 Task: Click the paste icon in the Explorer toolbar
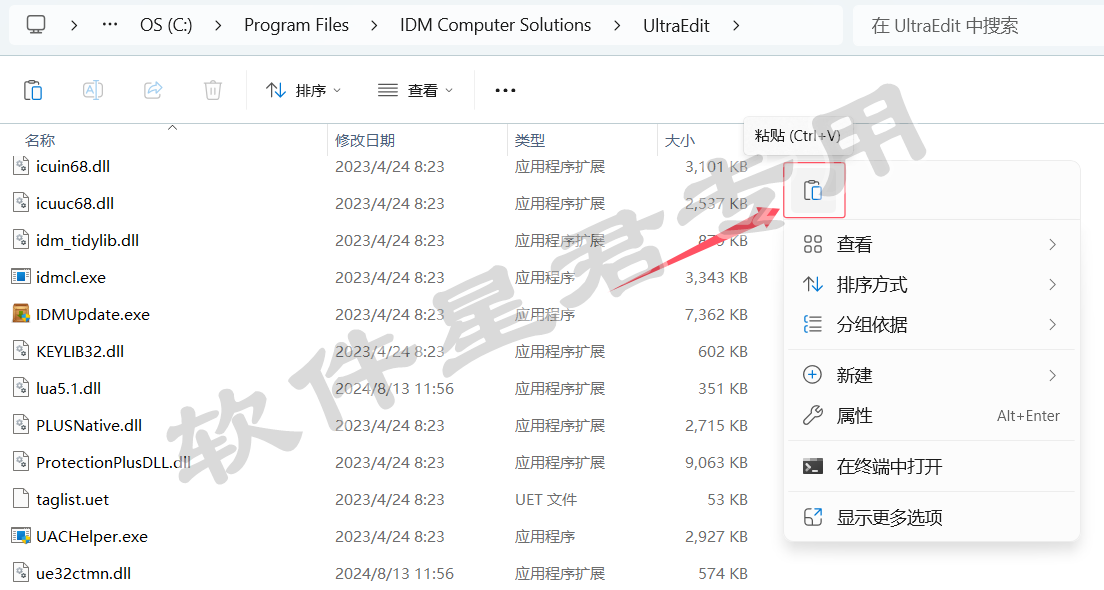(33, 90)
